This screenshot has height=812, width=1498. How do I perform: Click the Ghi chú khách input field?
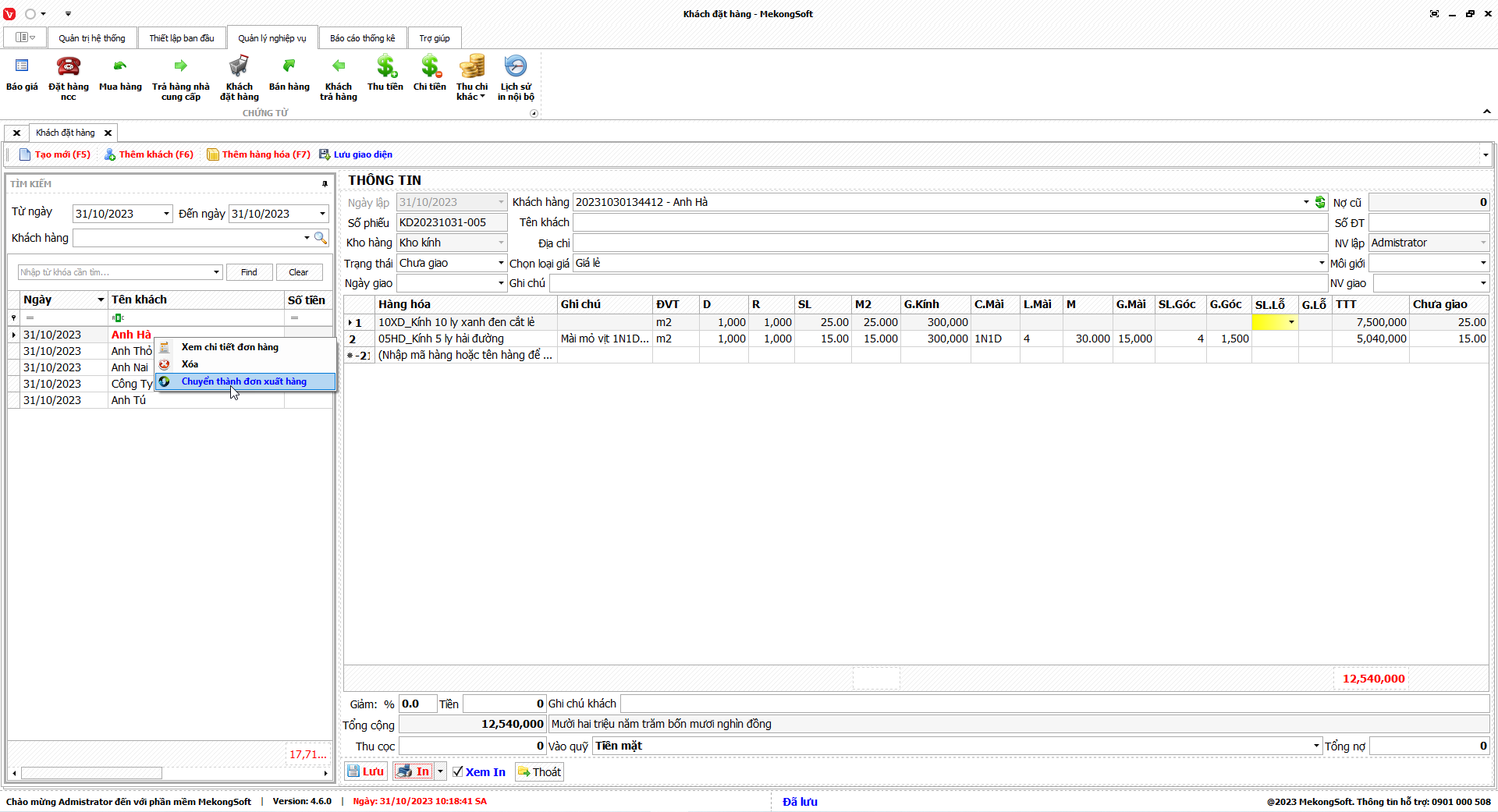(1053, 704)
